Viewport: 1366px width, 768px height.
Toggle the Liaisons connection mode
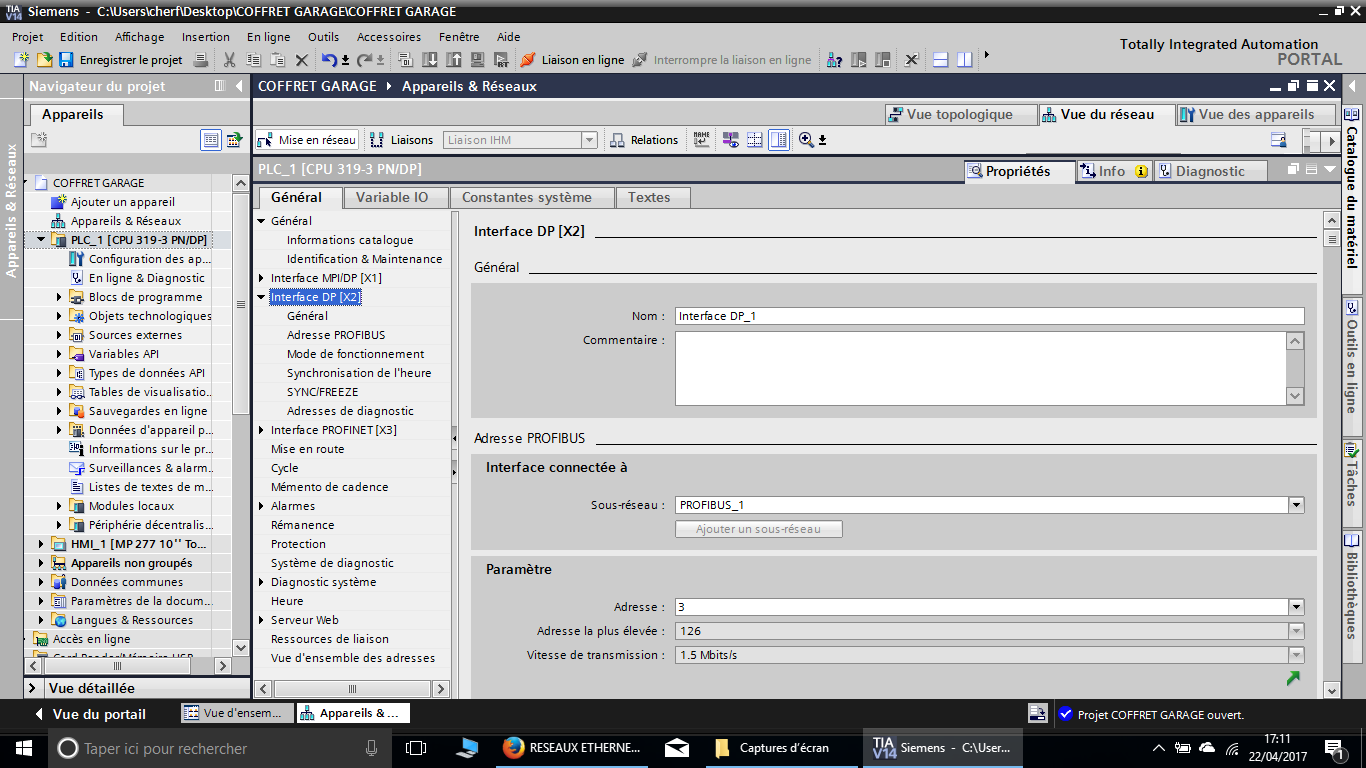point(402,140)
